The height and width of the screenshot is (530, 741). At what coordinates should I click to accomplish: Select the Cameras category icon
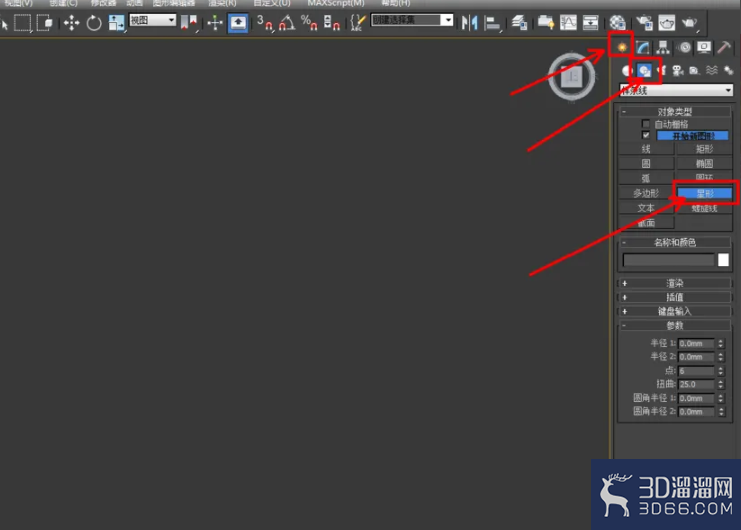pyautogui.click(x=678, y=71)
